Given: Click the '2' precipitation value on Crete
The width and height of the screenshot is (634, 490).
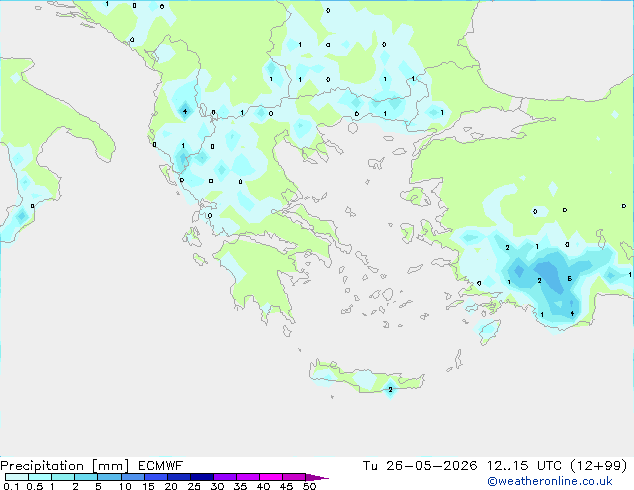Looking at the screenshot, I should click(x=390, y=390).
